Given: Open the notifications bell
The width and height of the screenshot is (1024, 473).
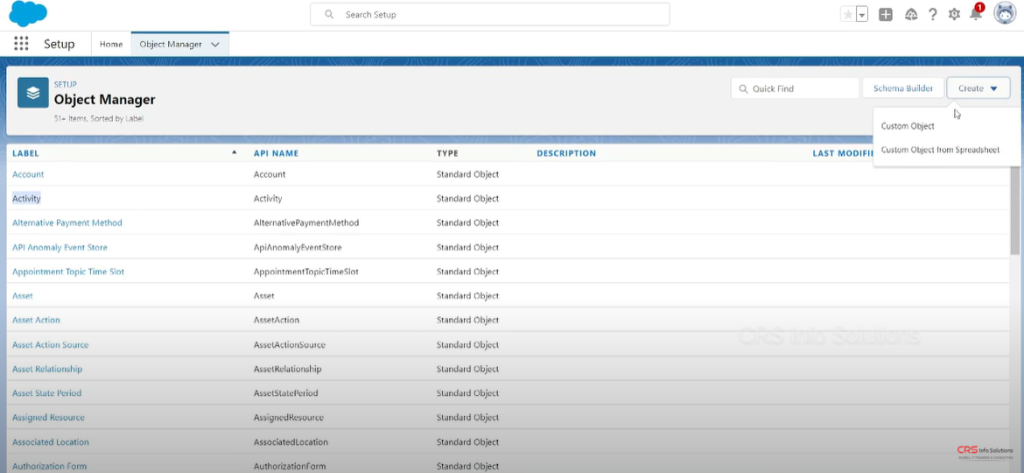Looking at the screenshot, I should [976, 13].
